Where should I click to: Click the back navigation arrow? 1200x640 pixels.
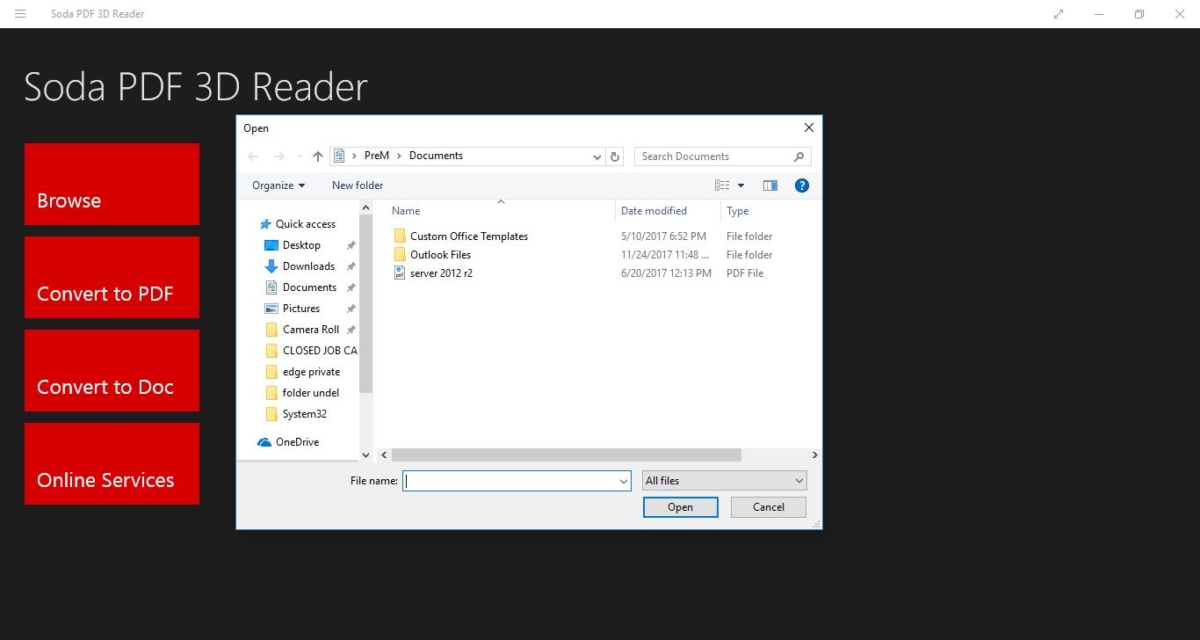pos(253,156)
